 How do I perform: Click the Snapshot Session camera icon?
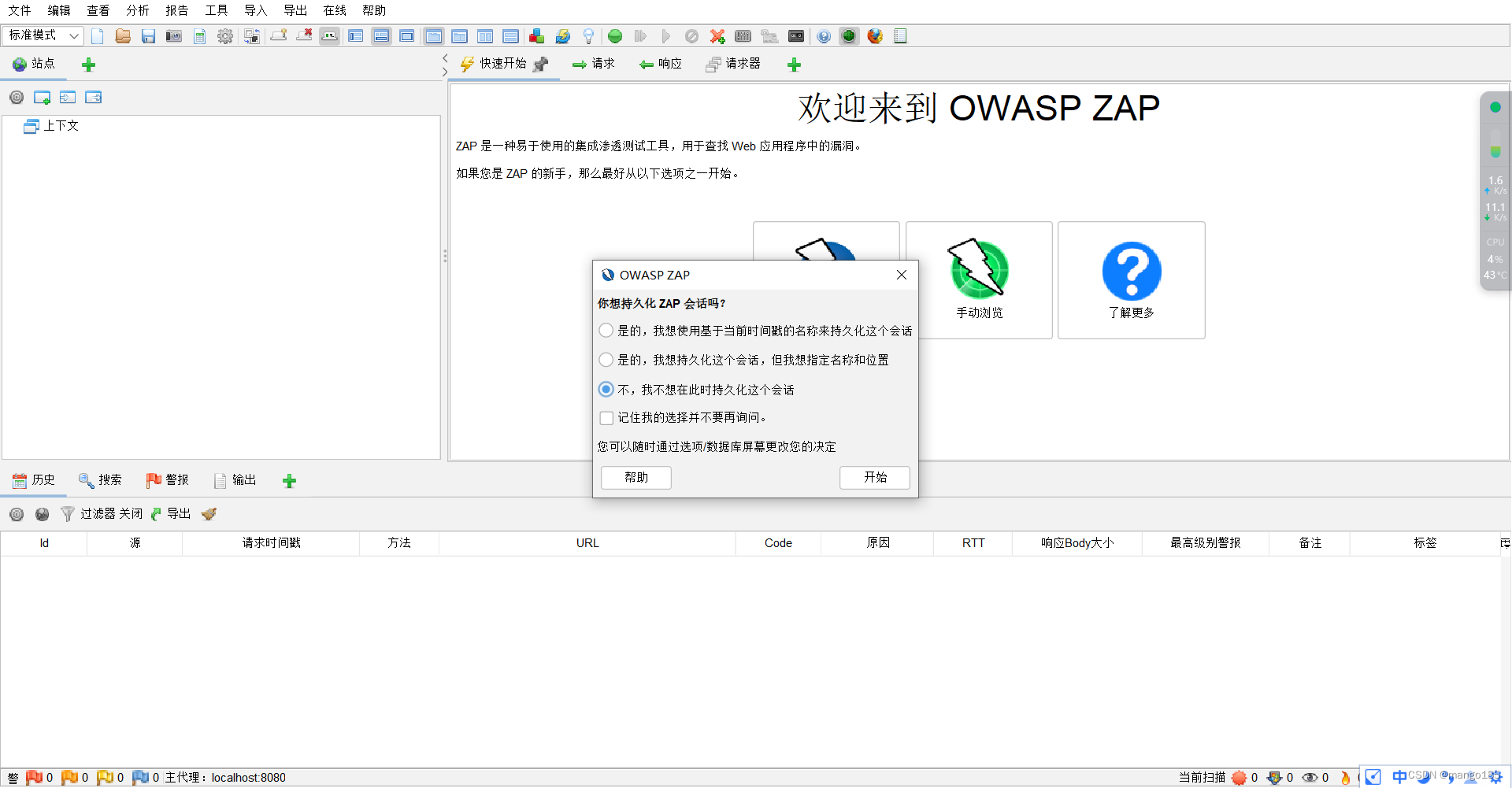[x=174, y=36]
